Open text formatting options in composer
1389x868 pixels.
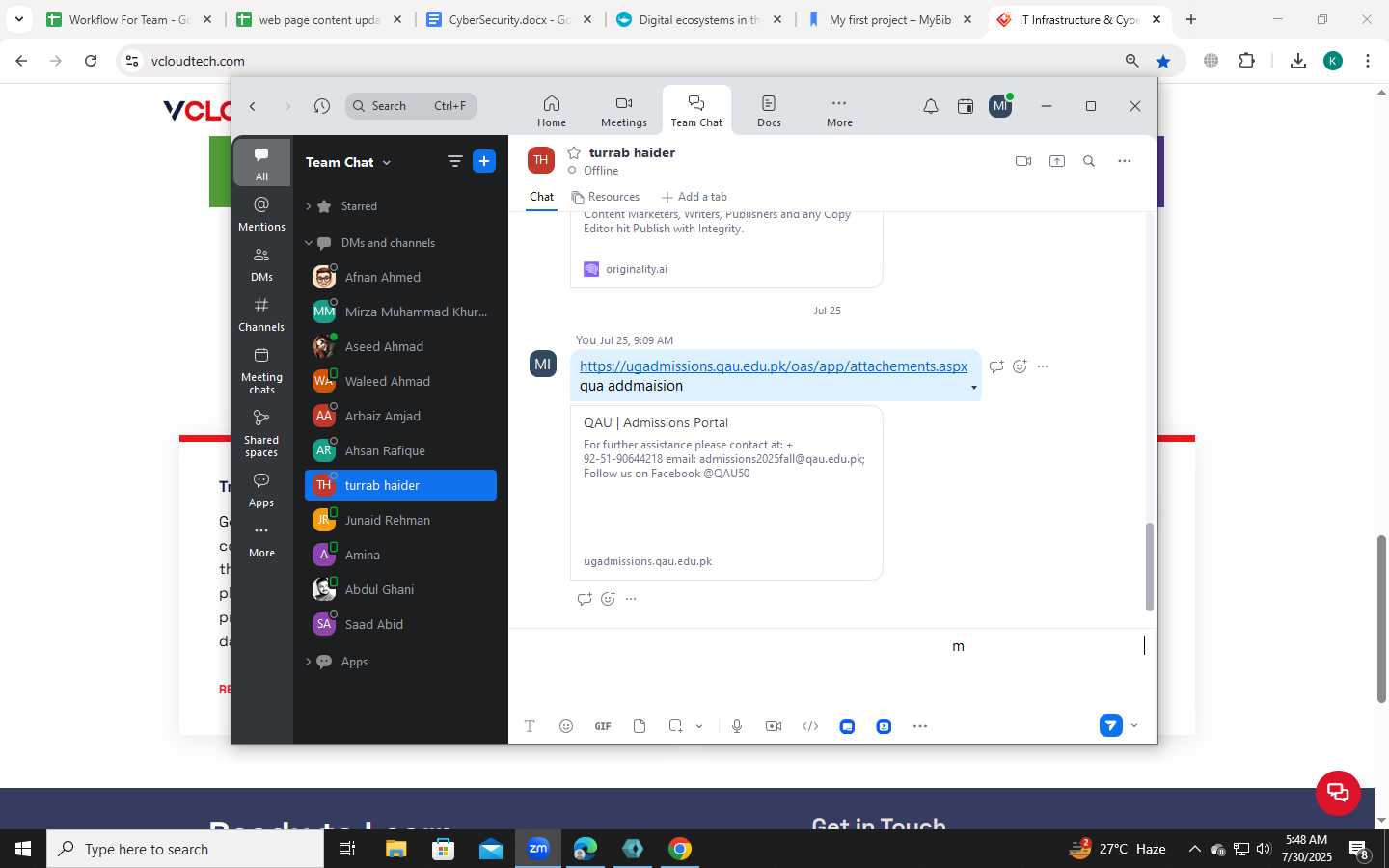click(530, 726)
